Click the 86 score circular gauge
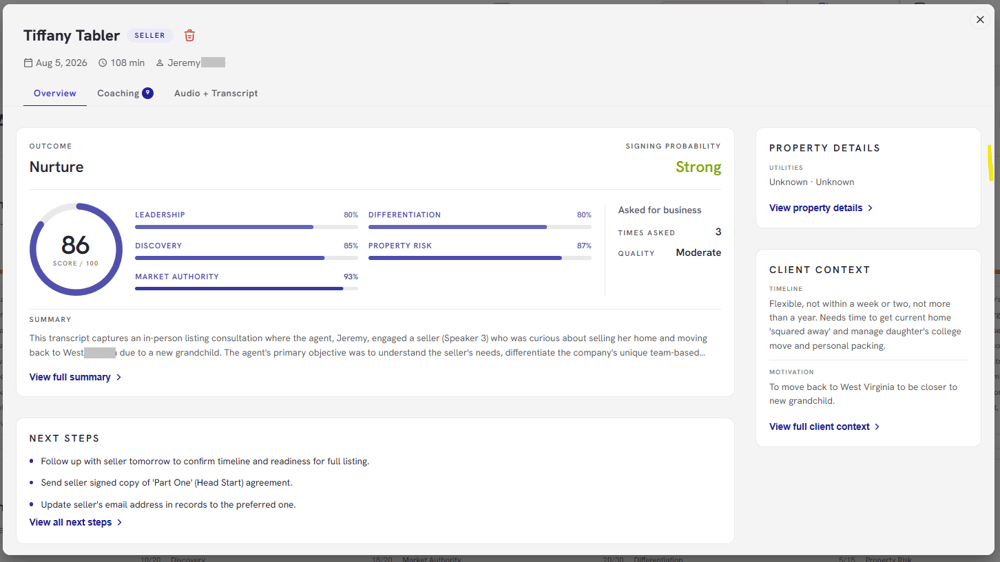This screenshot has width=1000, height=562. pyautogui.click(x=76, y=249)
